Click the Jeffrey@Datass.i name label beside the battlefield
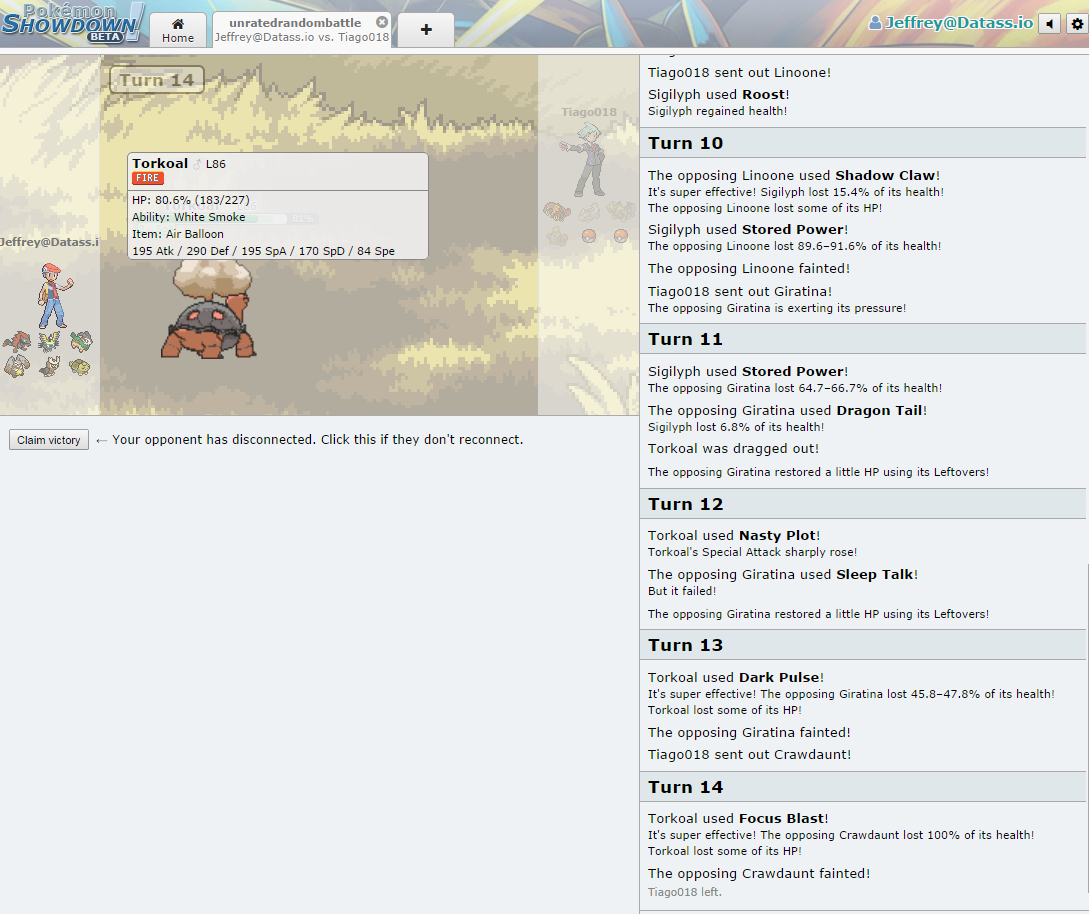 coord(49,242)
